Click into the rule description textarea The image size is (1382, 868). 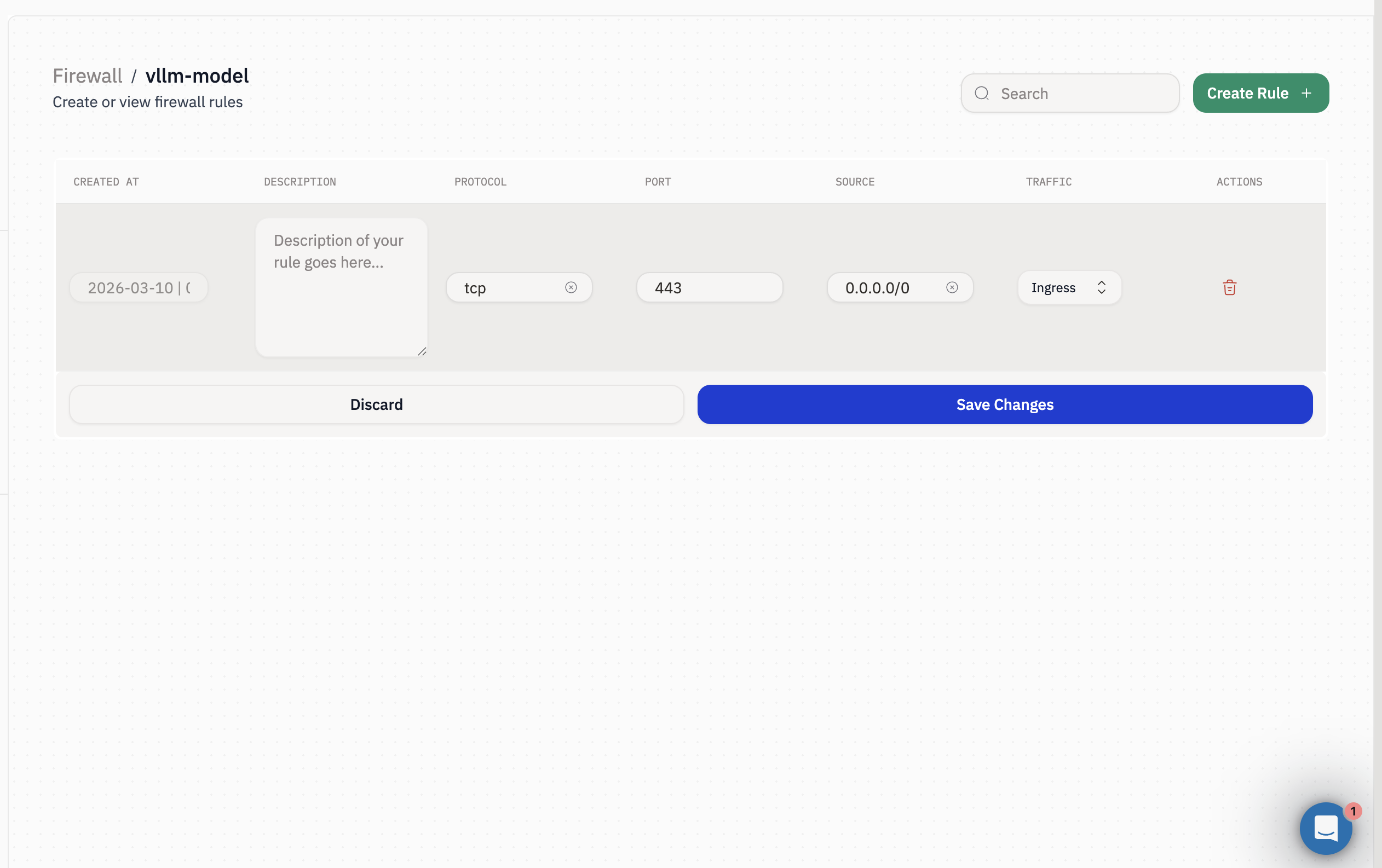click(x=341, y=287)
